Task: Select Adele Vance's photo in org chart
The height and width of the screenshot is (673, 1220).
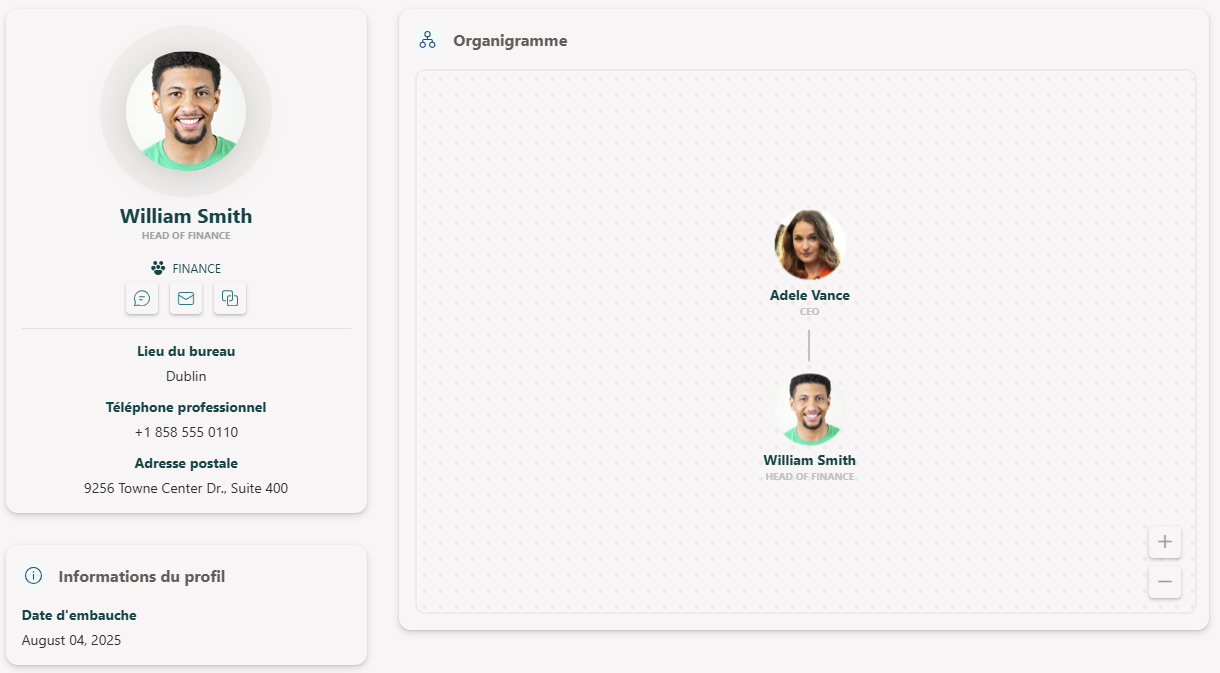Action: [809, 244]
